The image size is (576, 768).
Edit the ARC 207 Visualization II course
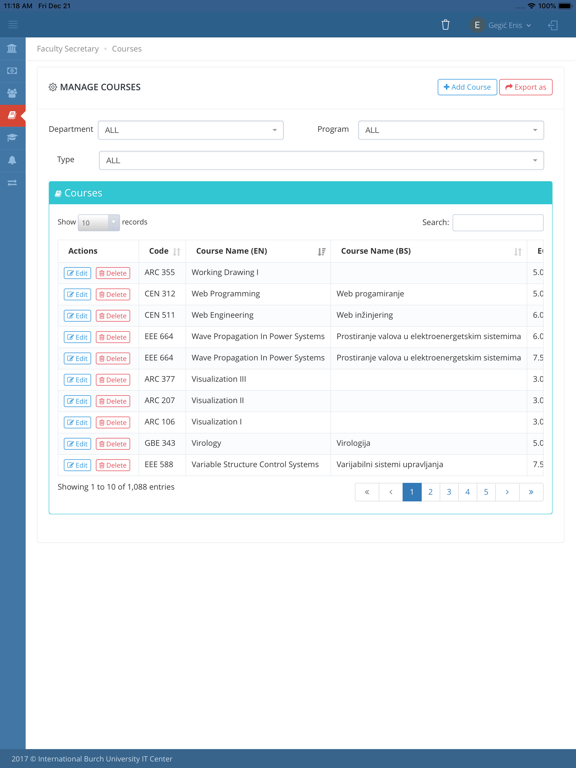point(77,401)
